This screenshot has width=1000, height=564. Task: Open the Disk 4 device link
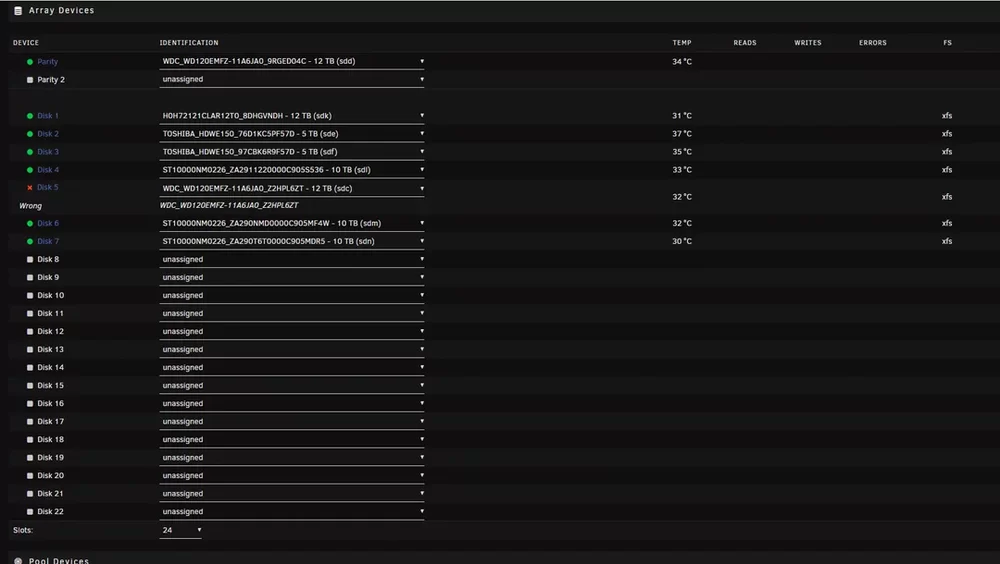(x=48, y=170)
